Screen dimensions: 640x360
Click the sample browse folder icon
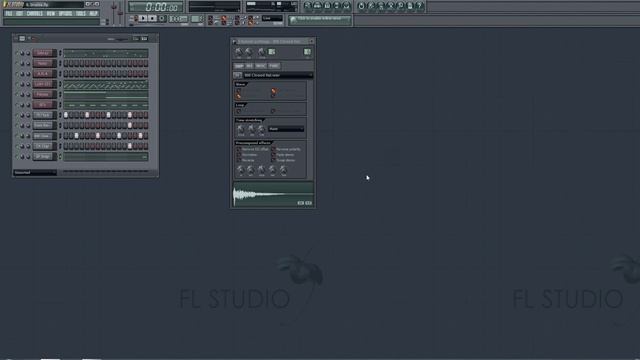237,76
